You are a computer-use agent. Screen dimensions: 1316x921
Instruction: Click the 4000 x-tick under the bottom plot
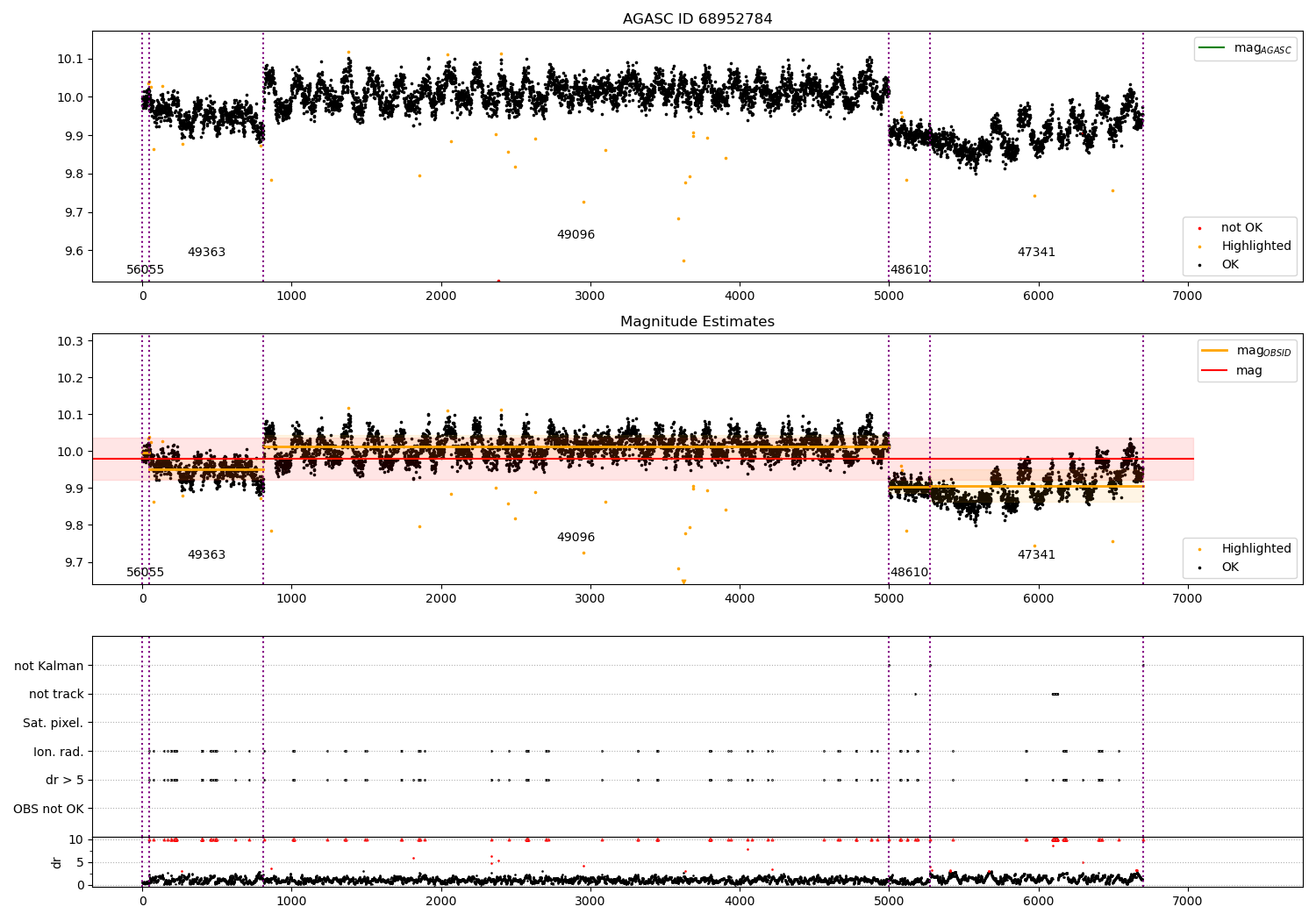click(x=740, y=902)
